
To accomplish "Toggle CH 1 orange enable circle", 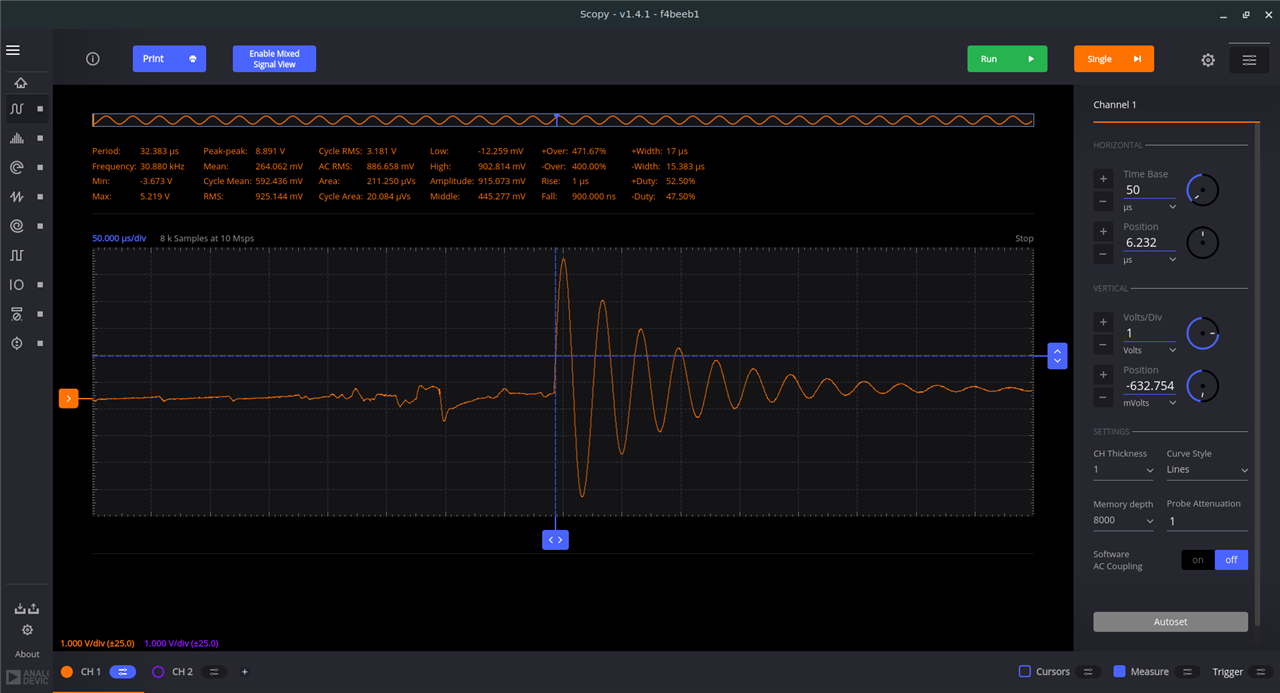I will point(67,672).
